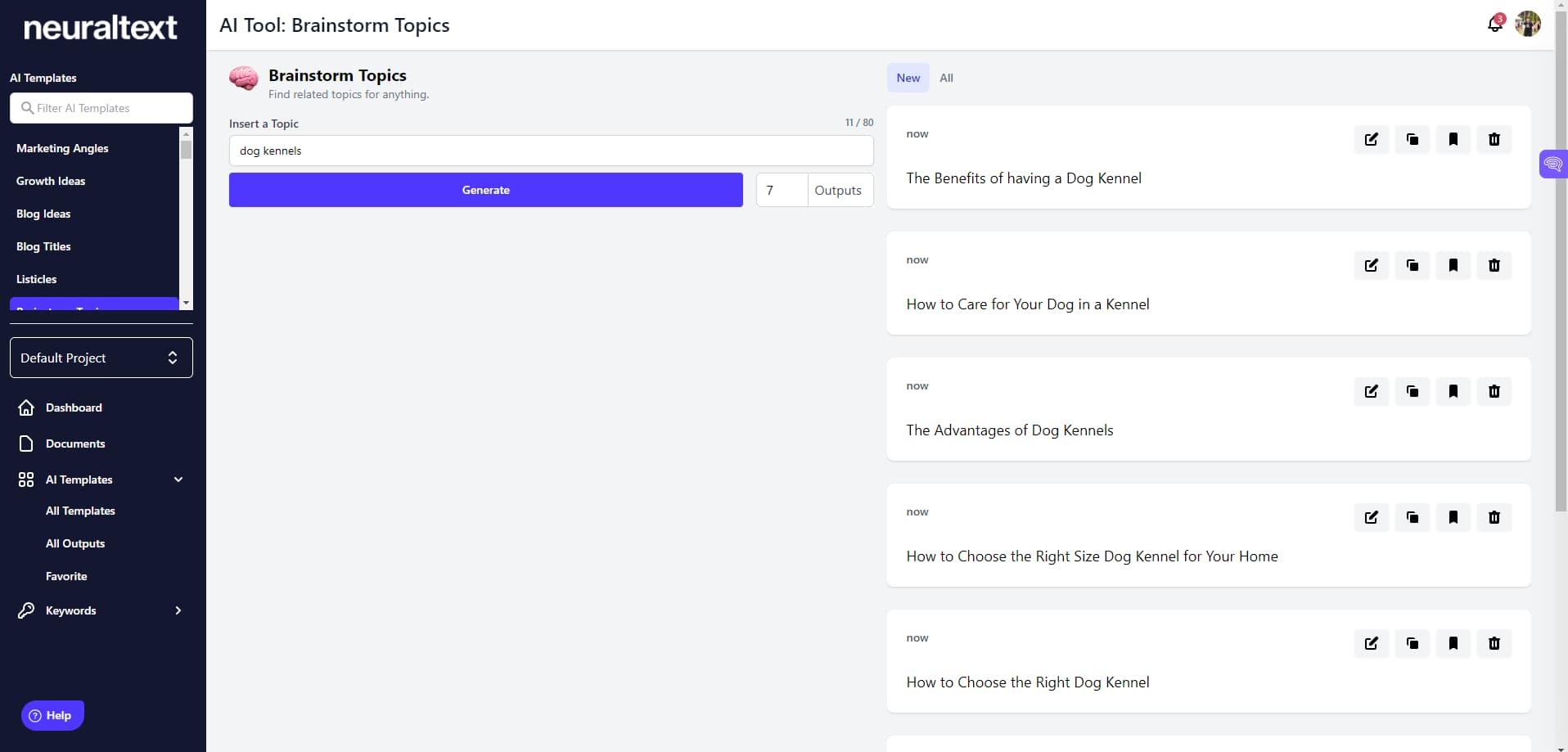Select the Blog Titles template
Screen dimensions: 1568x752
click(44, 246)
